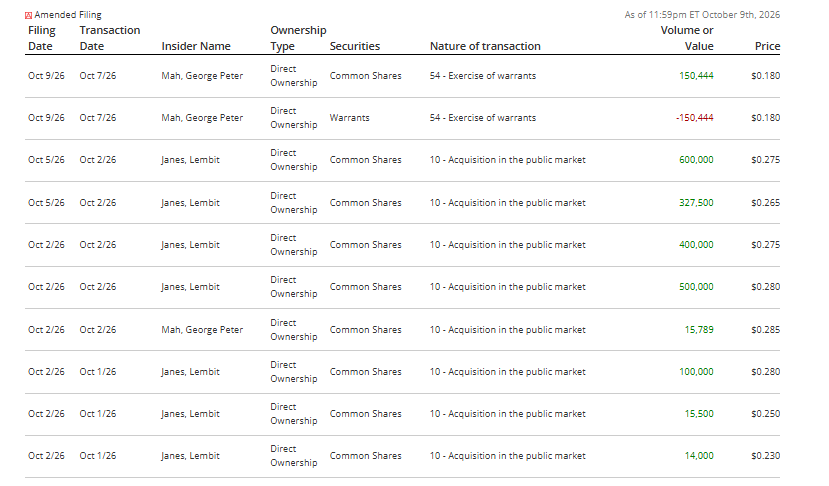Screen dimensions: 829x486
Task: Click transaction date Oct 1/26 in 100,000 row
Action: pyautogui.click(x=98, y=372)
